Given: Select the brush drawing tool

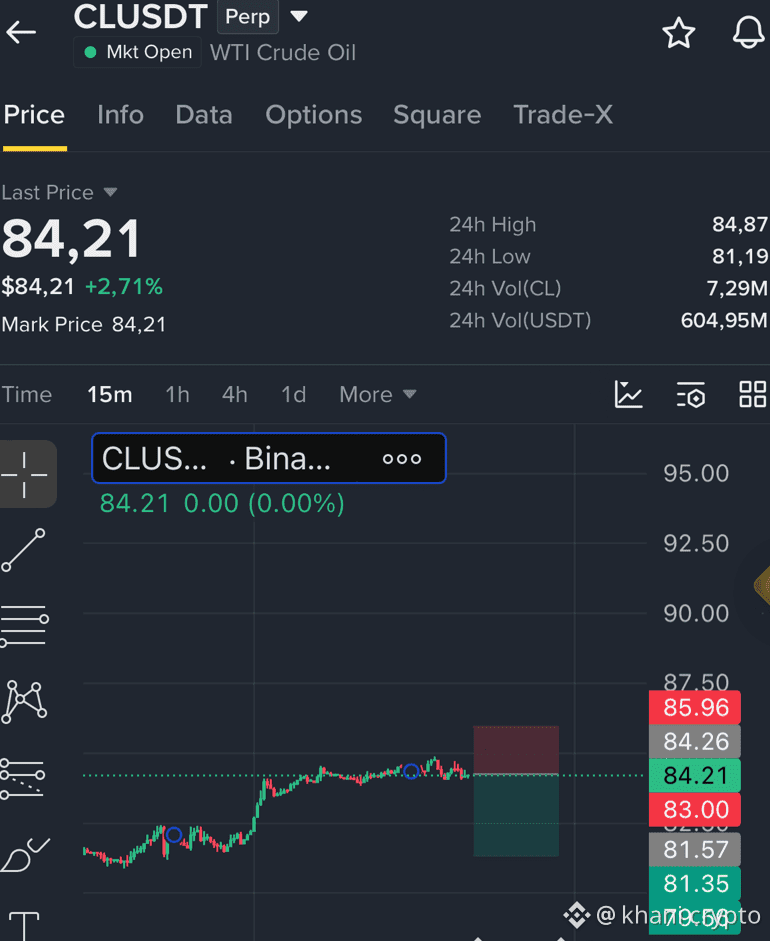Looking at the screenshot, I should [x=25, y=854].
